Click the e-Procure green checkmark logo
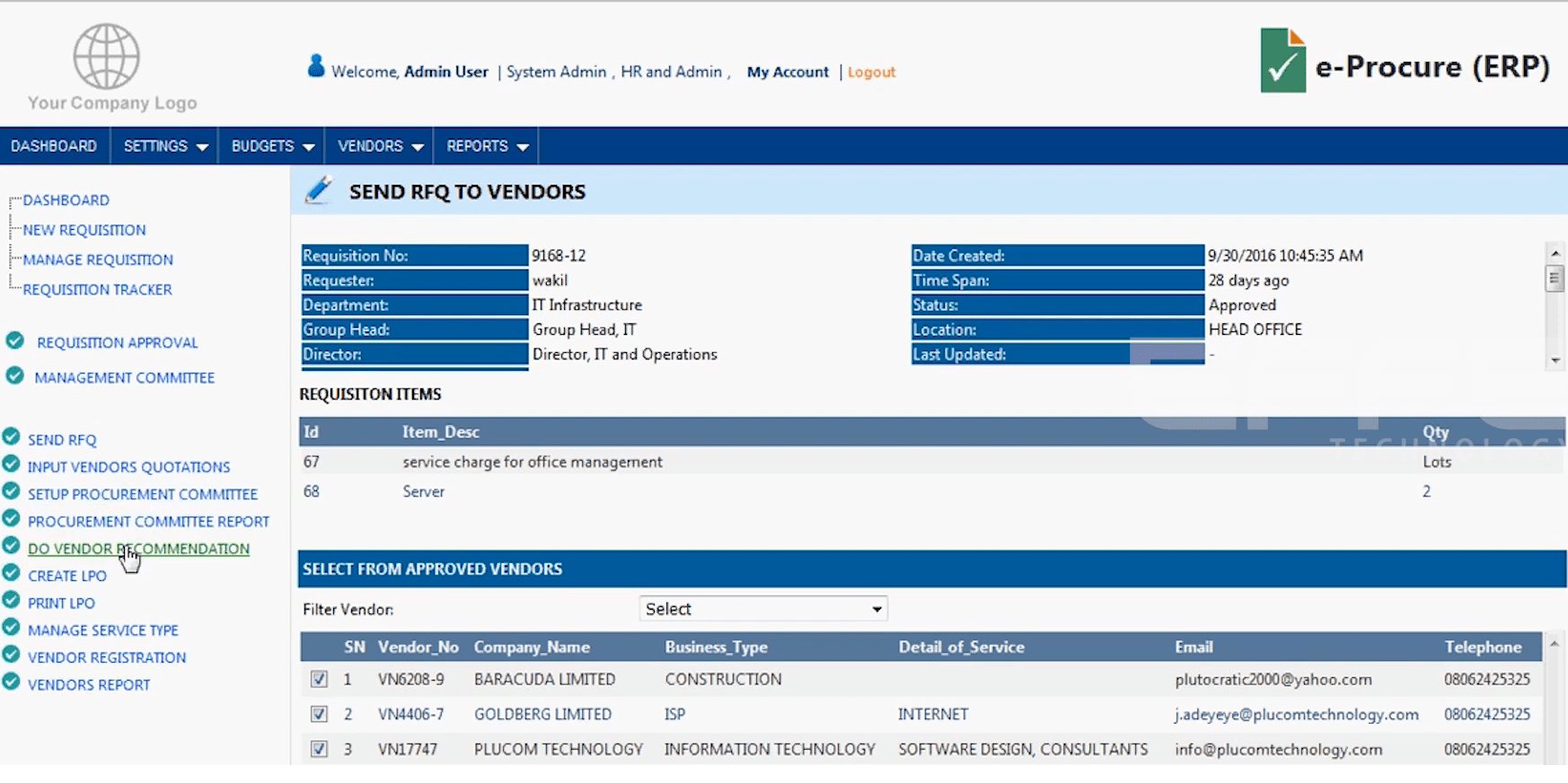Image resolution: width=1568 pixels, height=783 pixels. click(1282, 60)
